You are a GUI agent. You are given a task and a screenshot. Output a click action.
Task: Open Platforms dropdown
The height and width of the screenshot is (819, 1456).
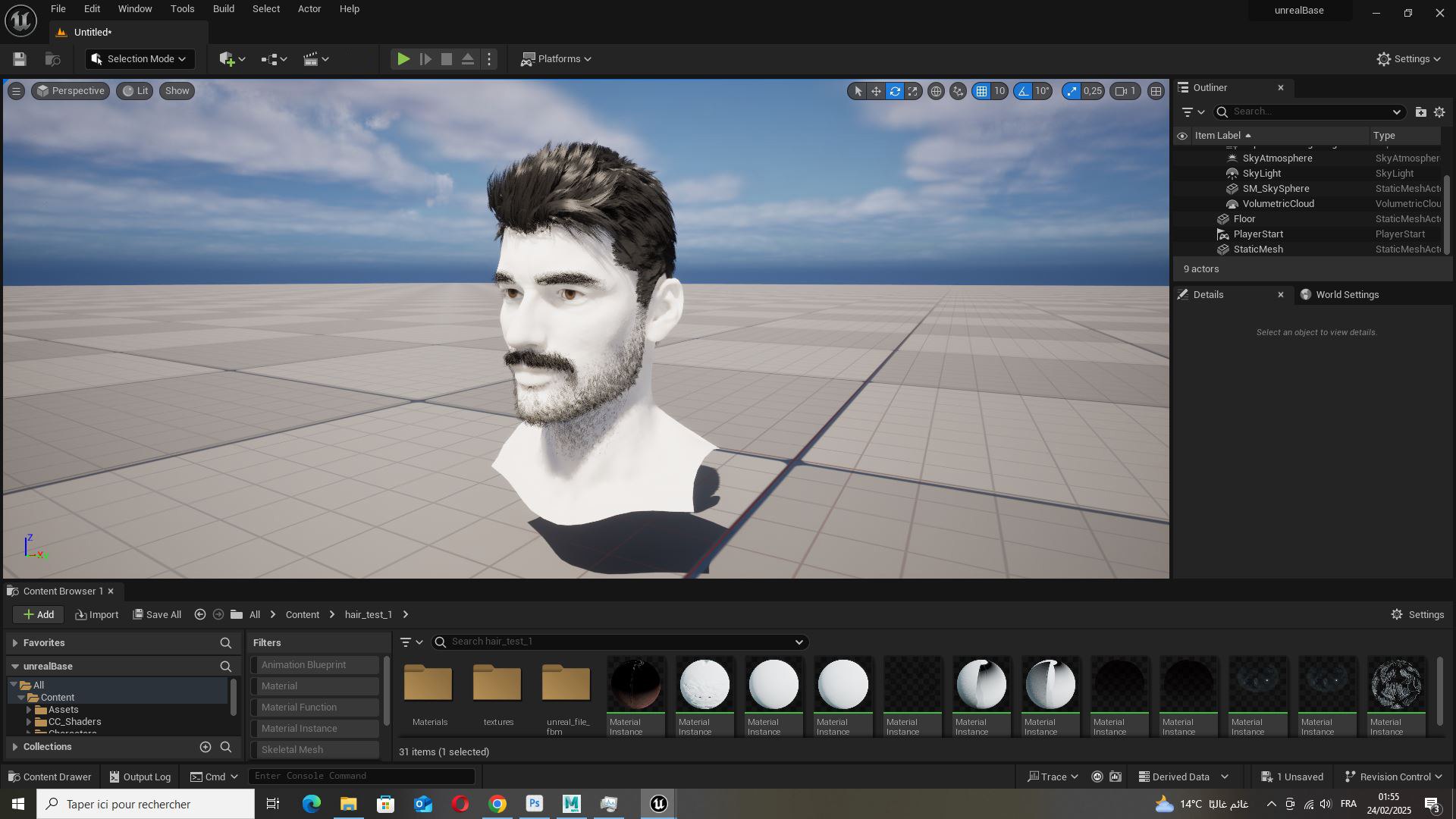point(556,59)
